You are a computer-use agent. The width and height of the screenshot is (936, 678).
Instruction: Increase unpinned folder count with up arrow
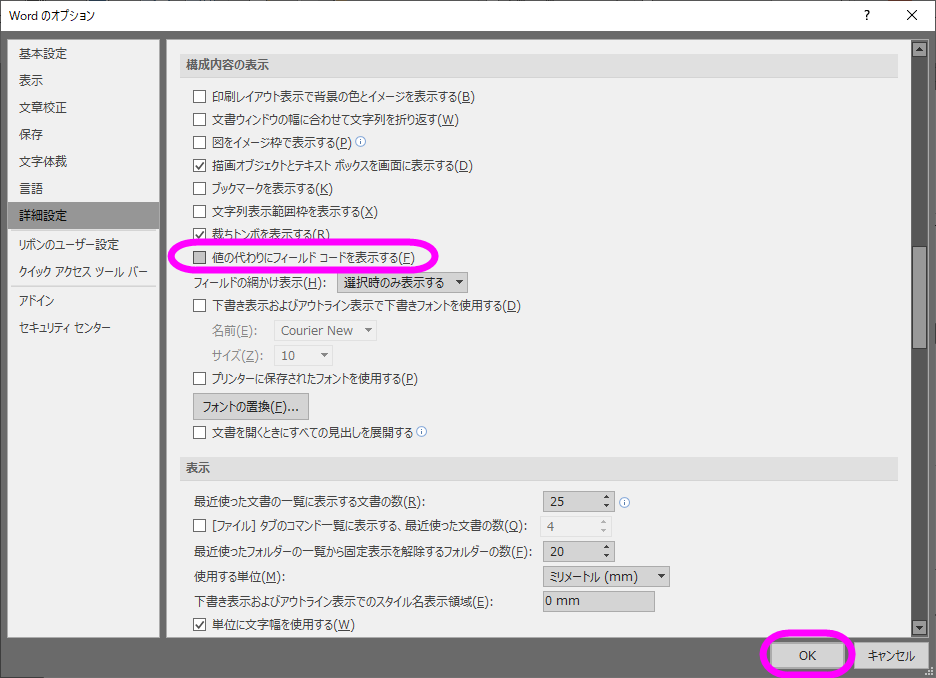[606, 547]
